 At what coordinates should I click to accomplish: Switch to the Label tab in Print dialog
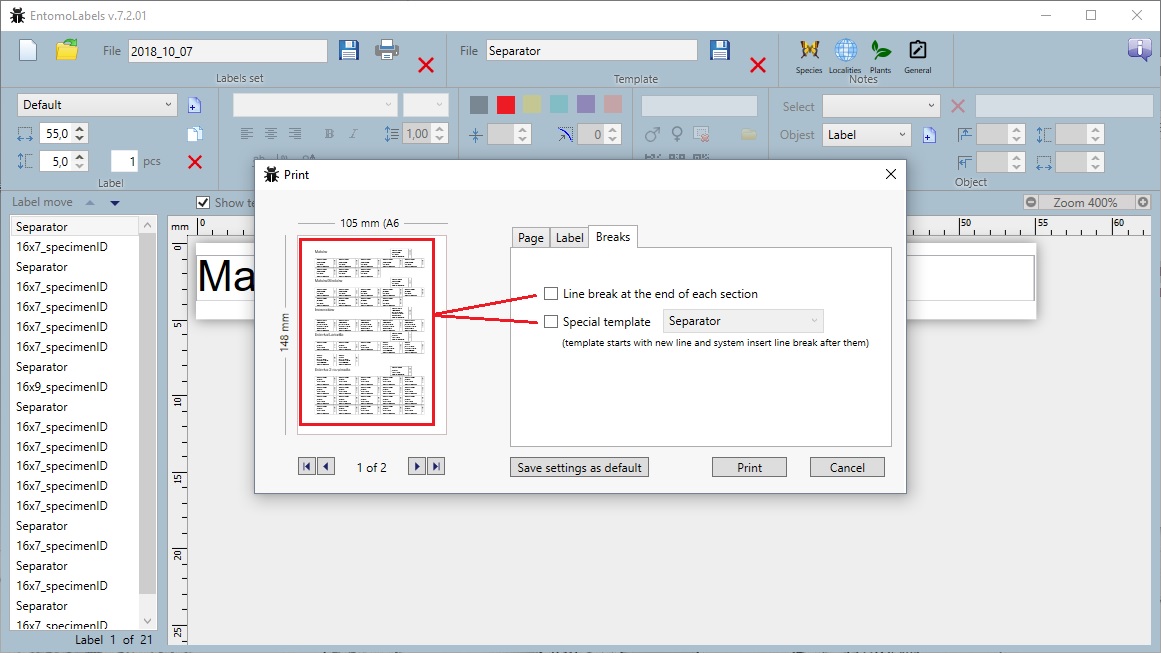point(569,238)
